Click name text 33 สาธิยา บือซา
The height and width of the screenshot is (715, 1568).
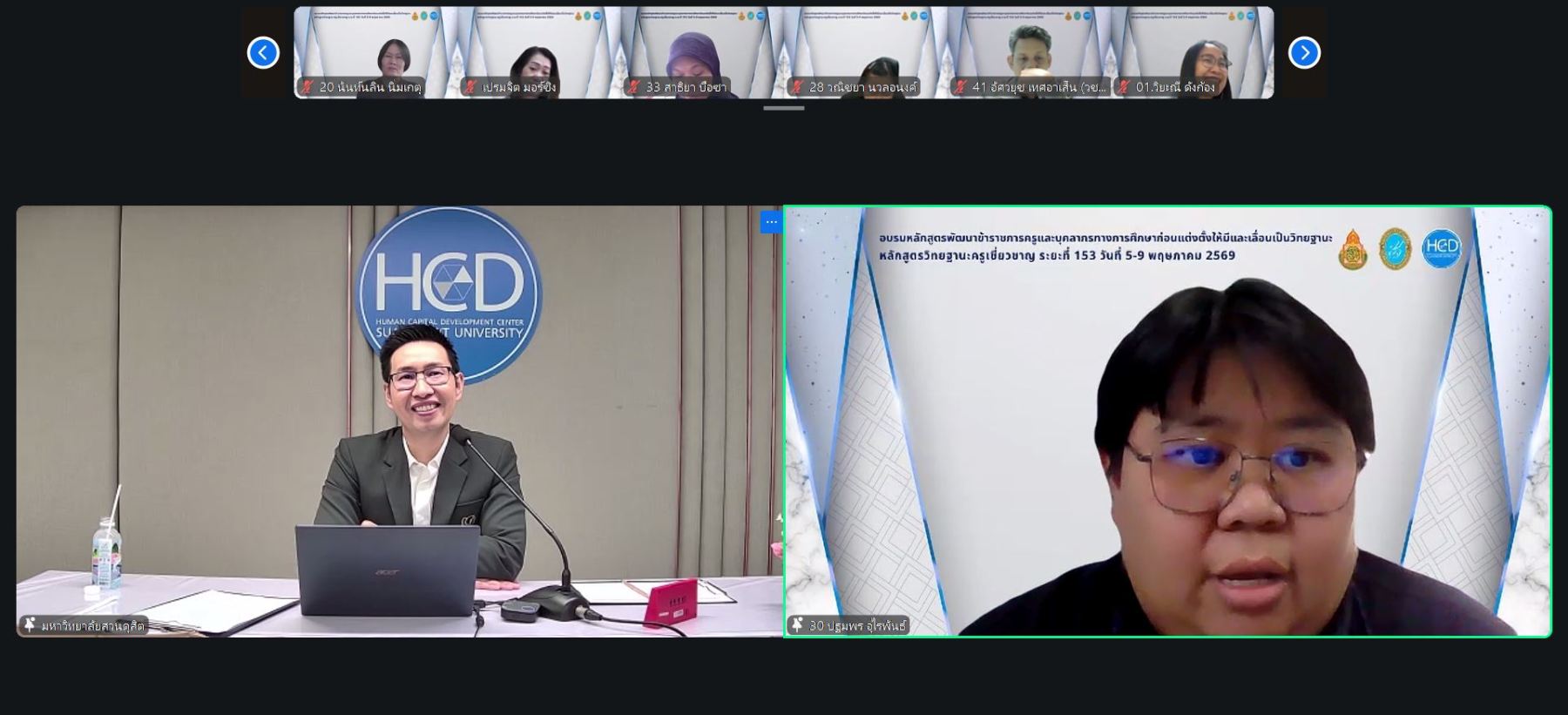click(x=686, y=87)
